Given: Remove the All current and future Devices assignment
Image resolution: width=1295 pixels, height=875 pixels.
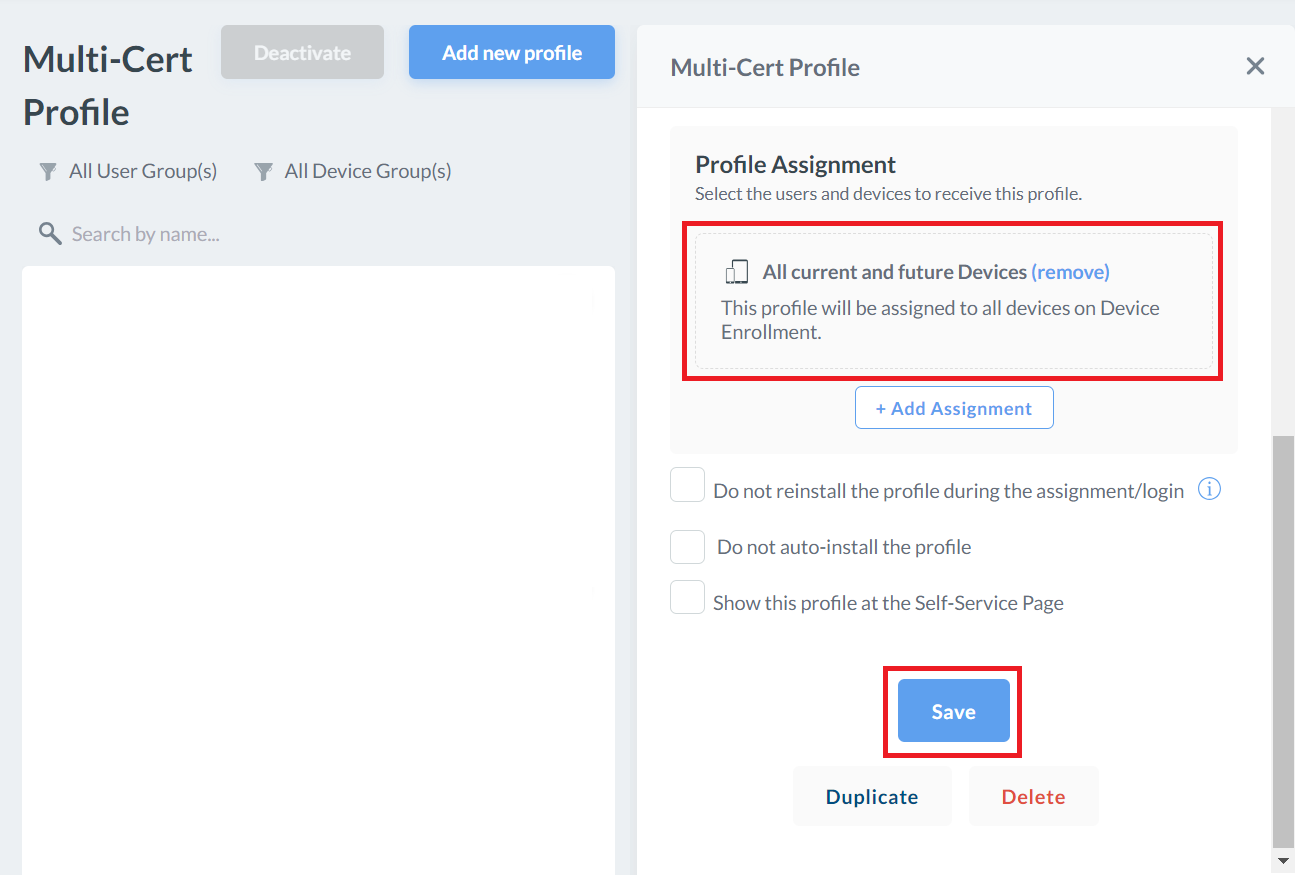Looking at the screenshot, I should click(1070, 272).
